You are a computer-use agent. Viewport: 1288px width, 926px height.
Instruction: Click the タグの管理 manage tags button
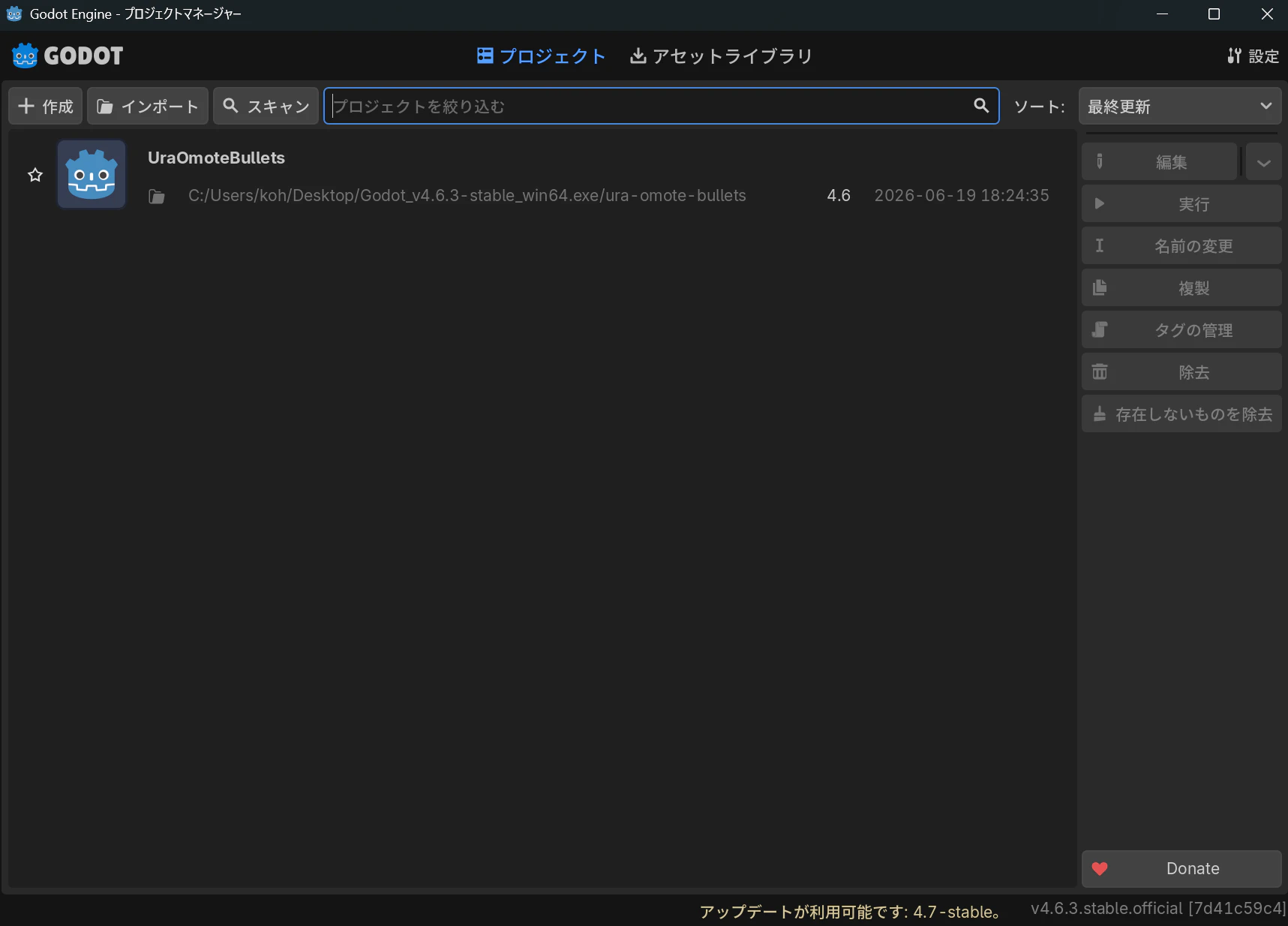[x=1181, y=330]
